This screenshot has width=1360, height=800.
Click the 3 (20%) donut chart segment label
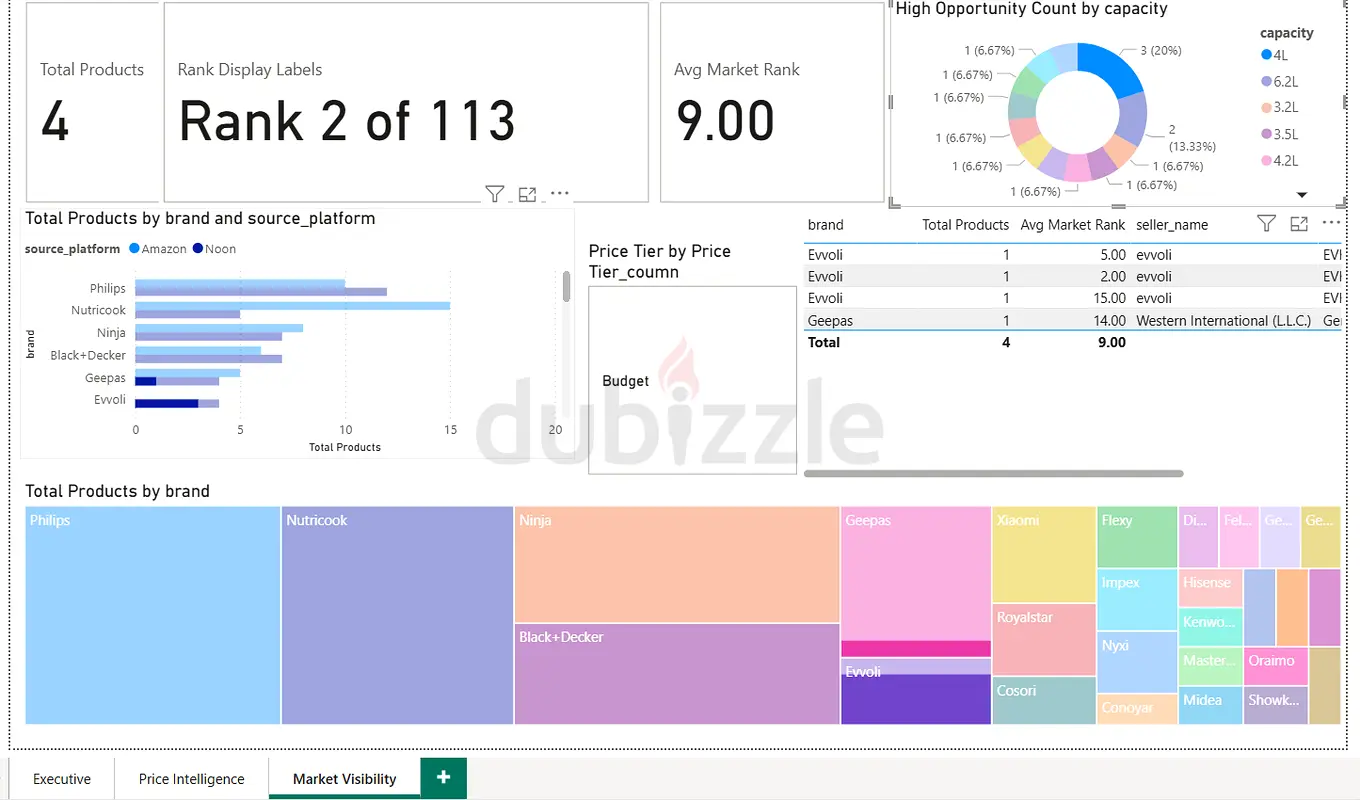click(1159, 50)
